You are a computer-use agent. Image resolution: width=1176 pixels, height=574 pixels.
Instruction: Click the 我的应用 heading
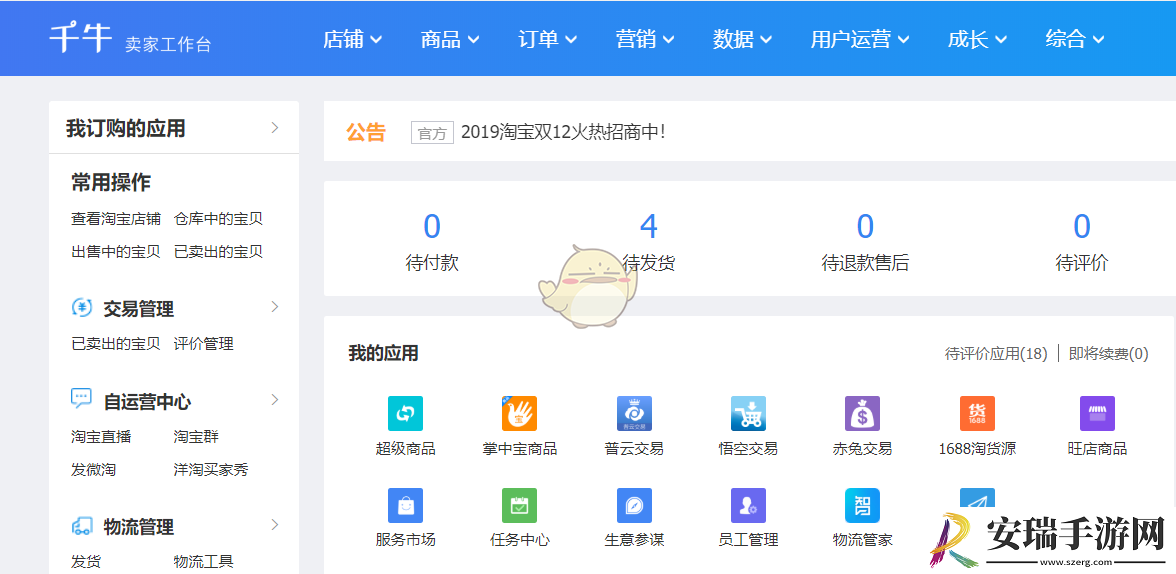coord(383,353)
